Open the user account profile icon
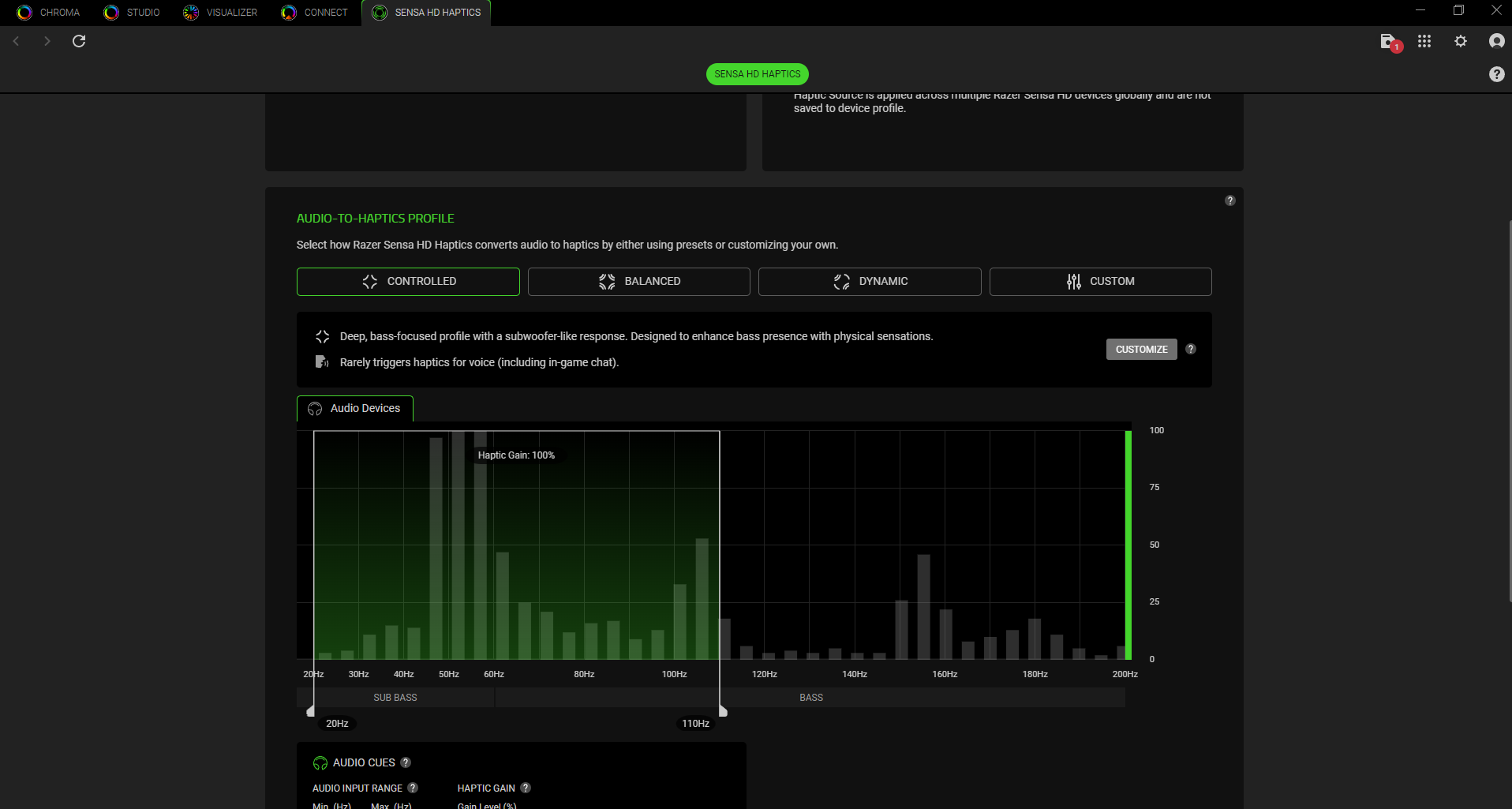The image size is (1512, 809). click(1496, 41)
